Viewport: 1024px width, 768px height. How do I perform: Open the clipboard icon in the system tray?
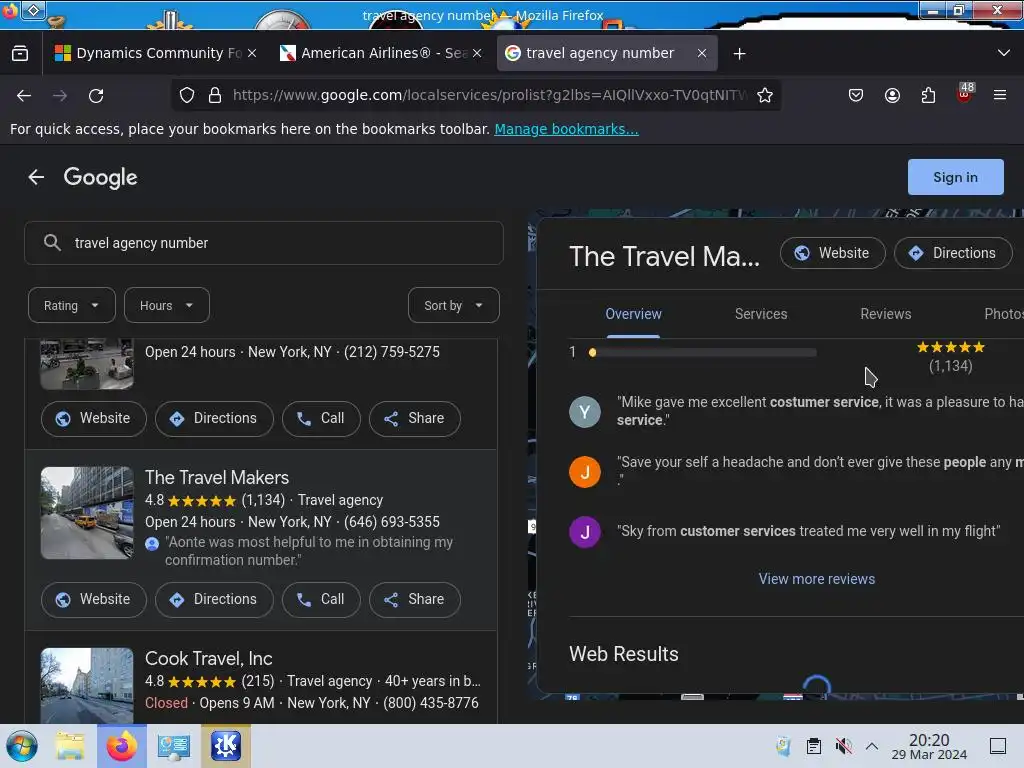[x=813, y=746]
